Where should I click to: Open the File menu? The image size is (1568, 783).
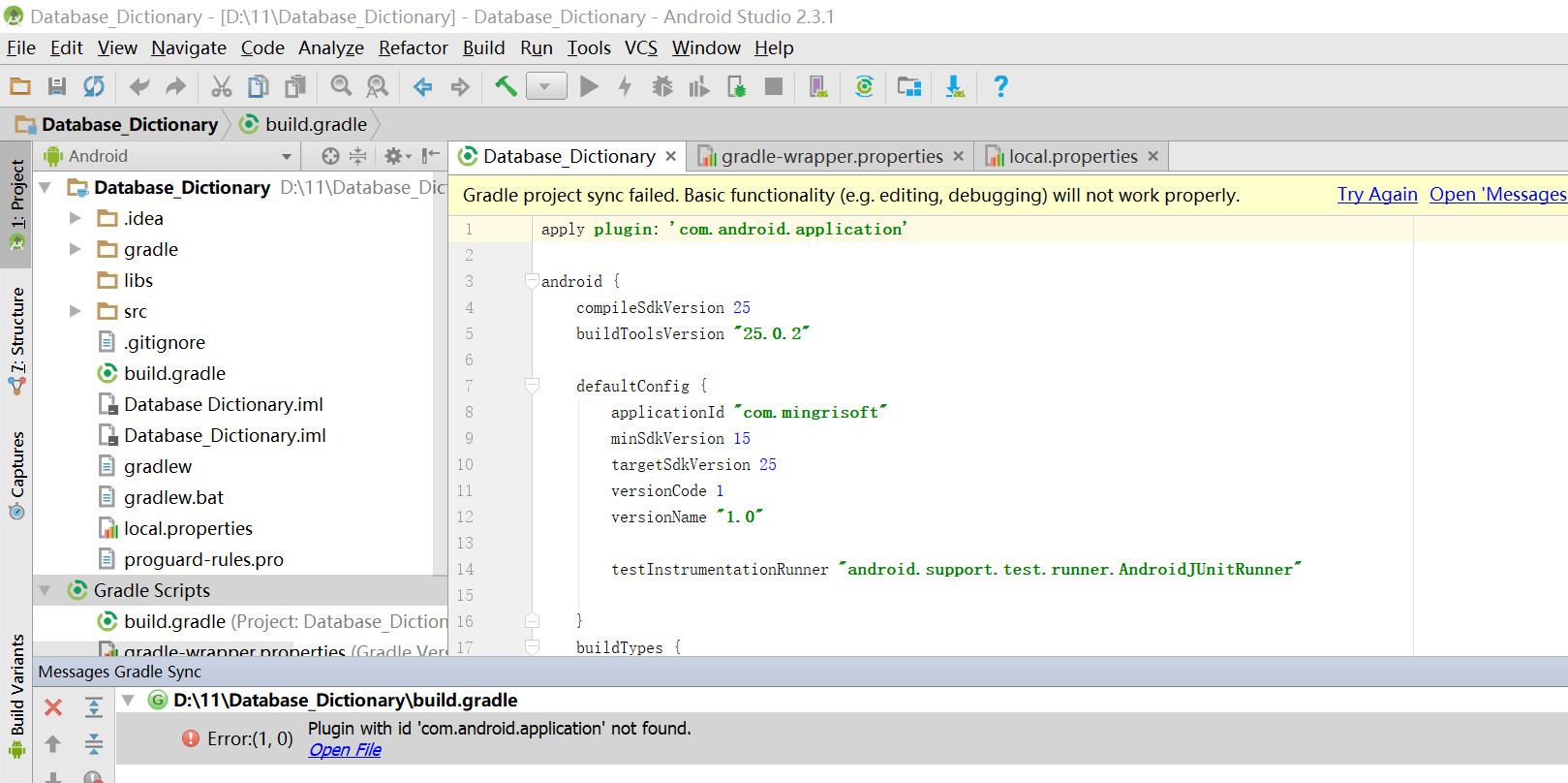coord(21,47)
